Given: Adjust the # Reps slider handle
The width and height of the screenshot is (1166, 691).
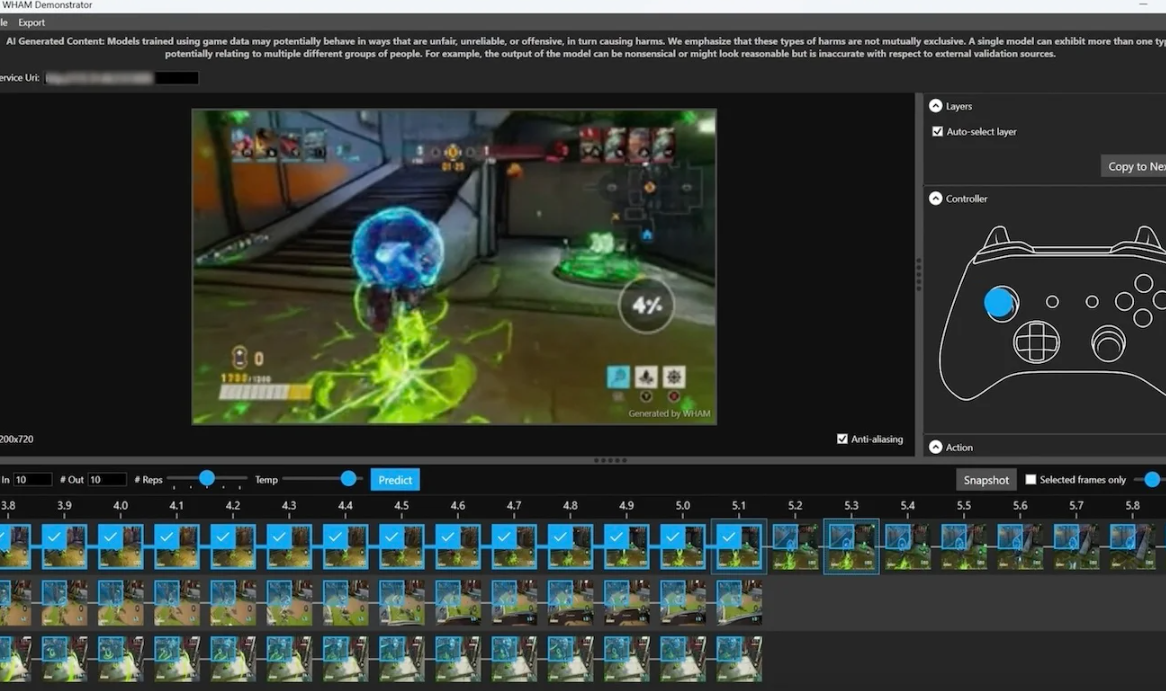Looking at the screenshot, I should pos(207,478).
